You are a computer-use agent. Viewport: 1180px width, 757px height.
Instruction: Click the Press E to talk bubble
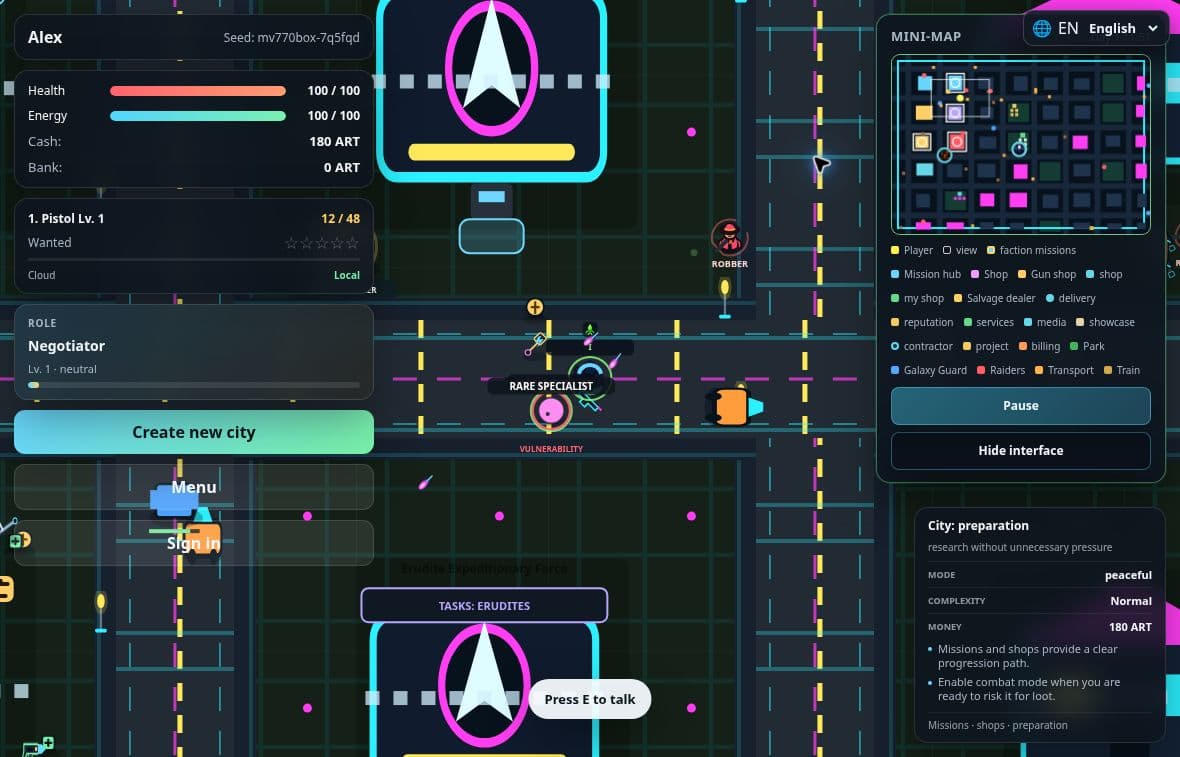click(x=590, y=699)
